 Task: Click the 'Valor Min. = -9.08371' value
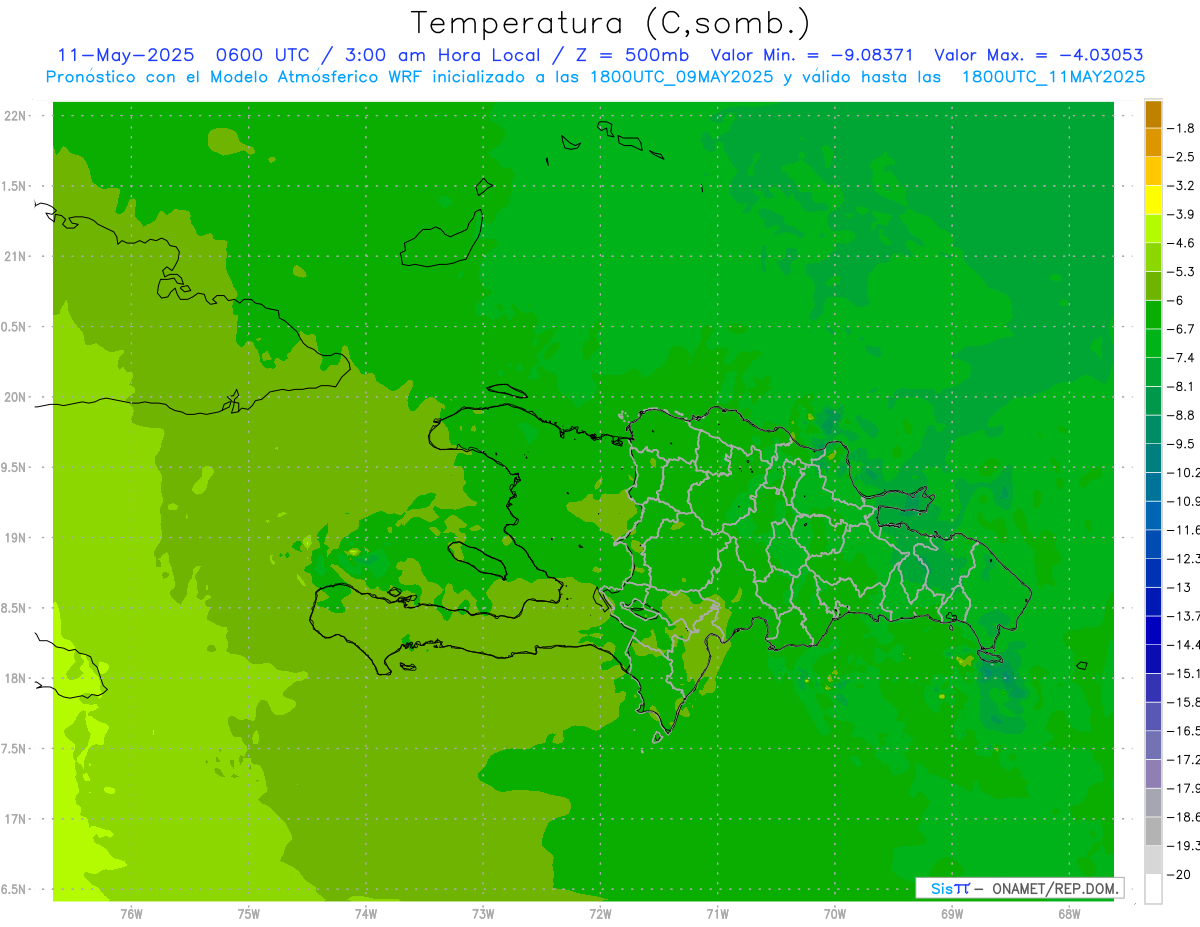click(811, 55)
